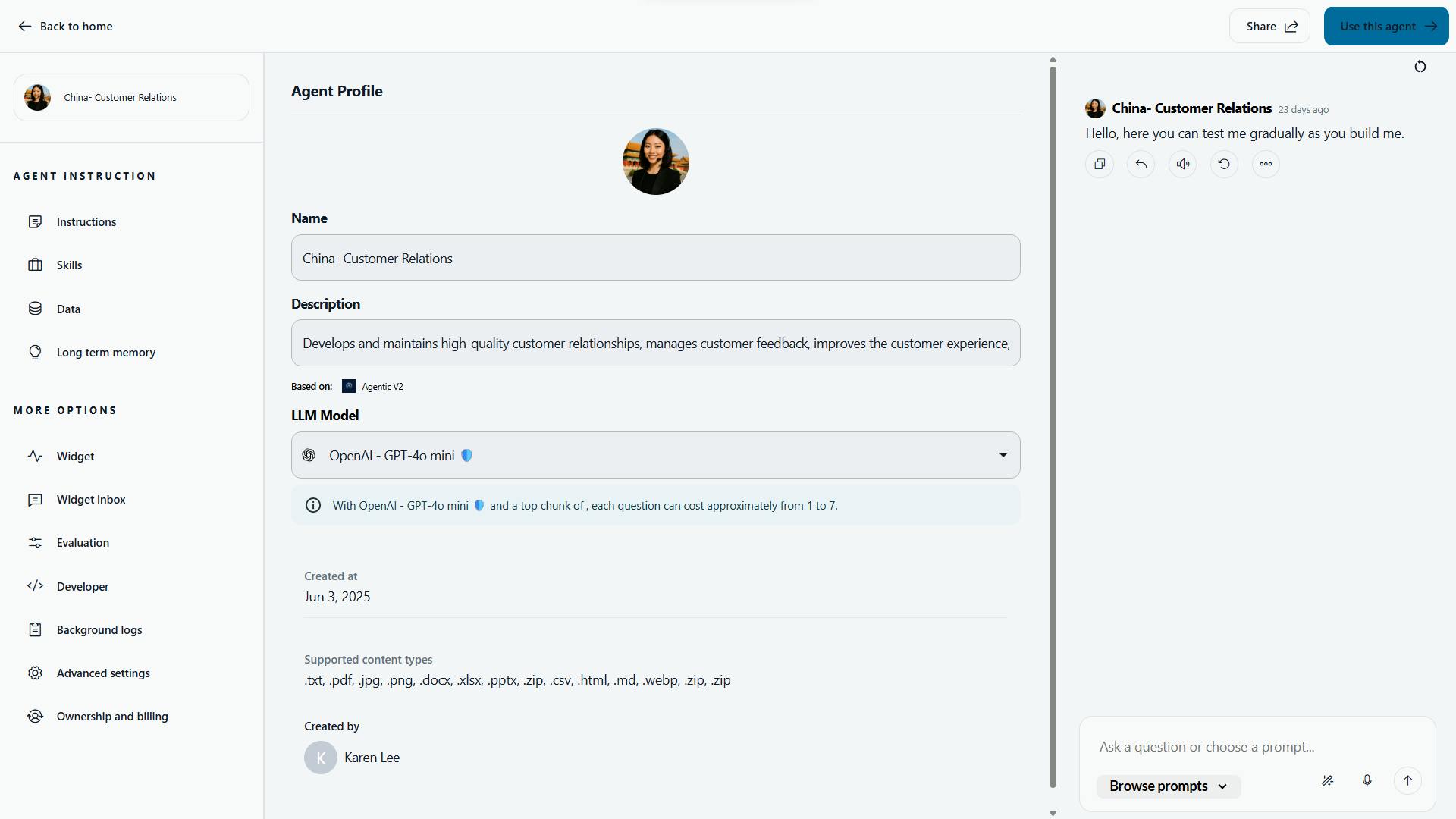Play the message aloud with speaker icon
1456x819 pixels.
point(1182,164)
